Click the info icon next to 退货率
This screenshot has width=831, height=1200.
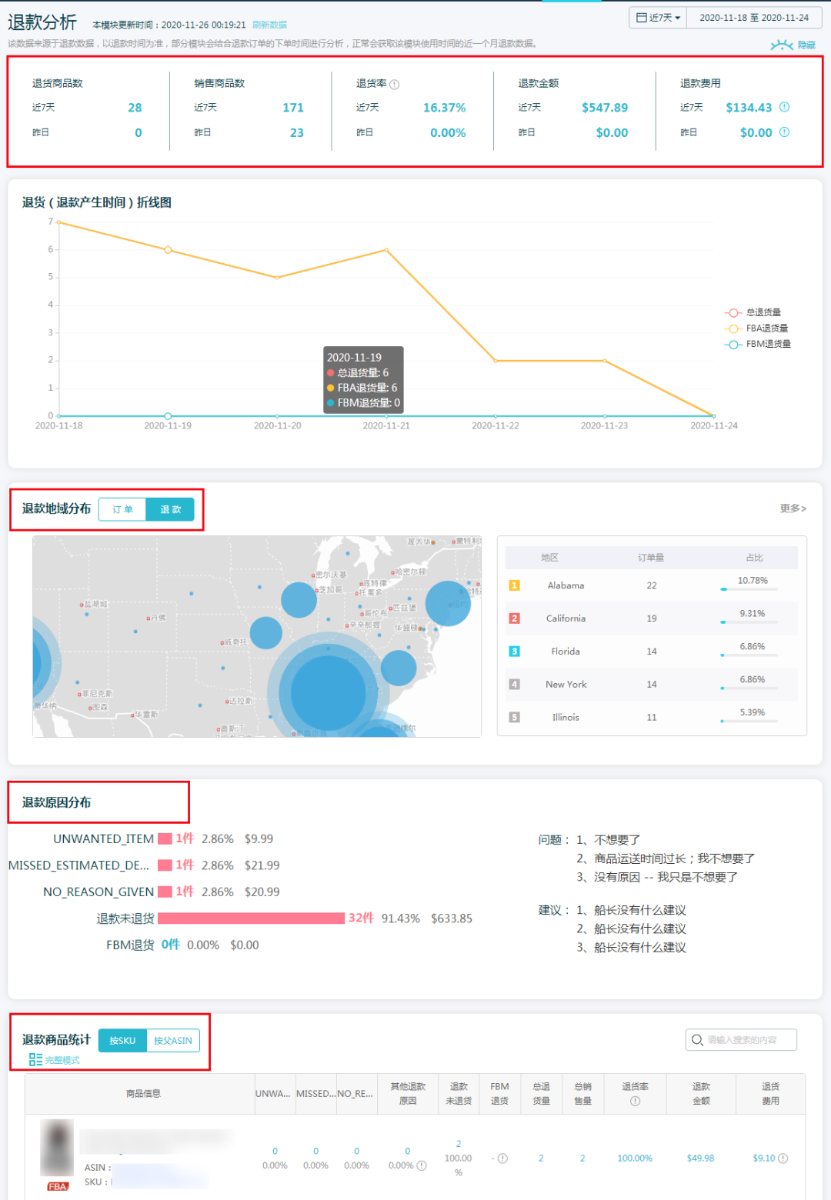click(395, 84)
